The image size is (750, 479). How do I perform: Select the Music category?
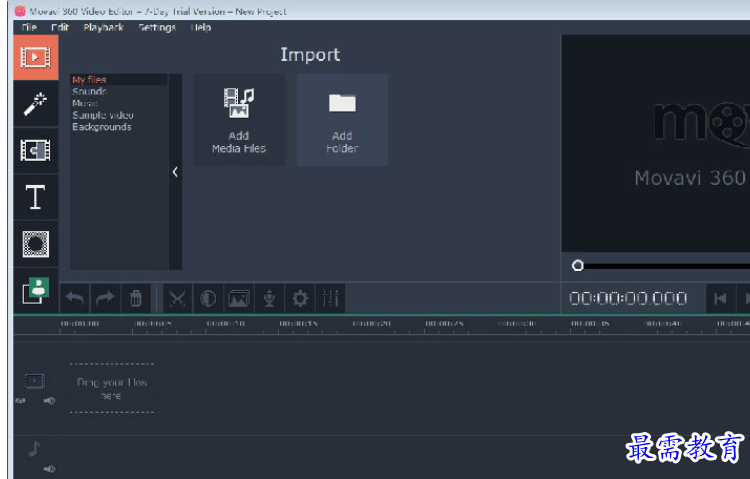[85, 103]
